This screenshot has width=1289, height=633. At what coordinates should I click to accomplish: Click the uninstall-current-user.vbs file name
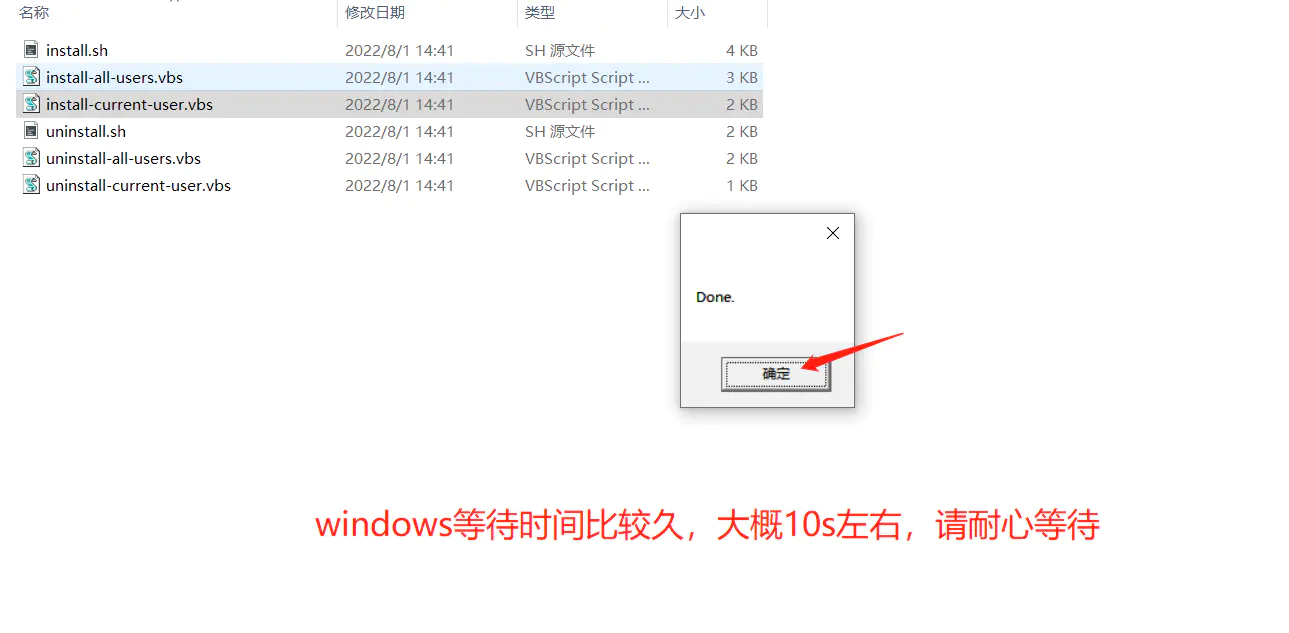138,185
